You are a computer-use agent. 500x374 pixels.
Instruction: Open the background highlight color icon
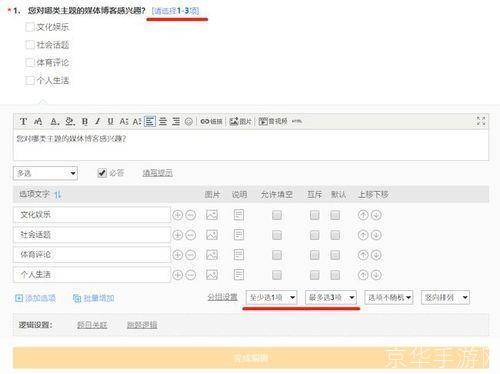[x=70, y=121]
